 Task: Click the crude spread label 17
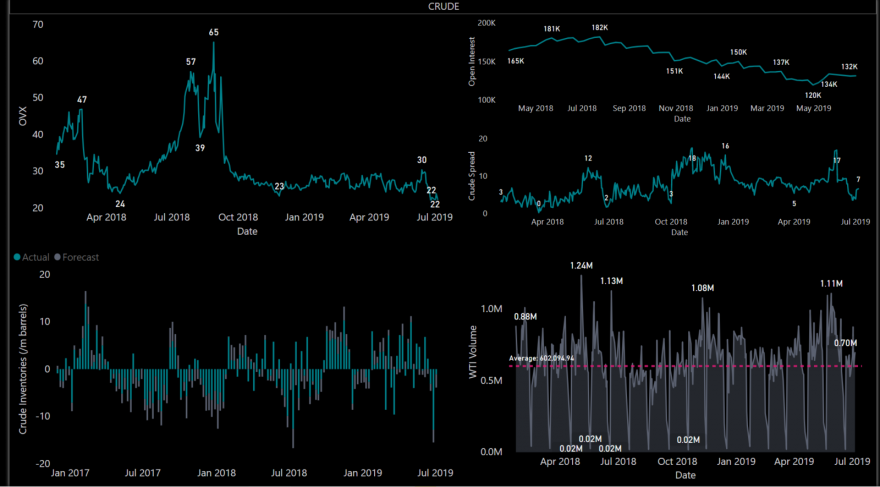[837, 160]
